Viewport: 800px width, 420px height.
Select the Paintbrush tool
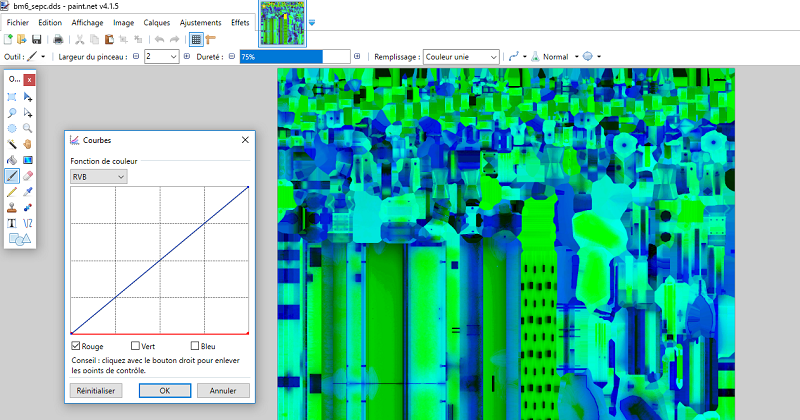tap(12, 176)
